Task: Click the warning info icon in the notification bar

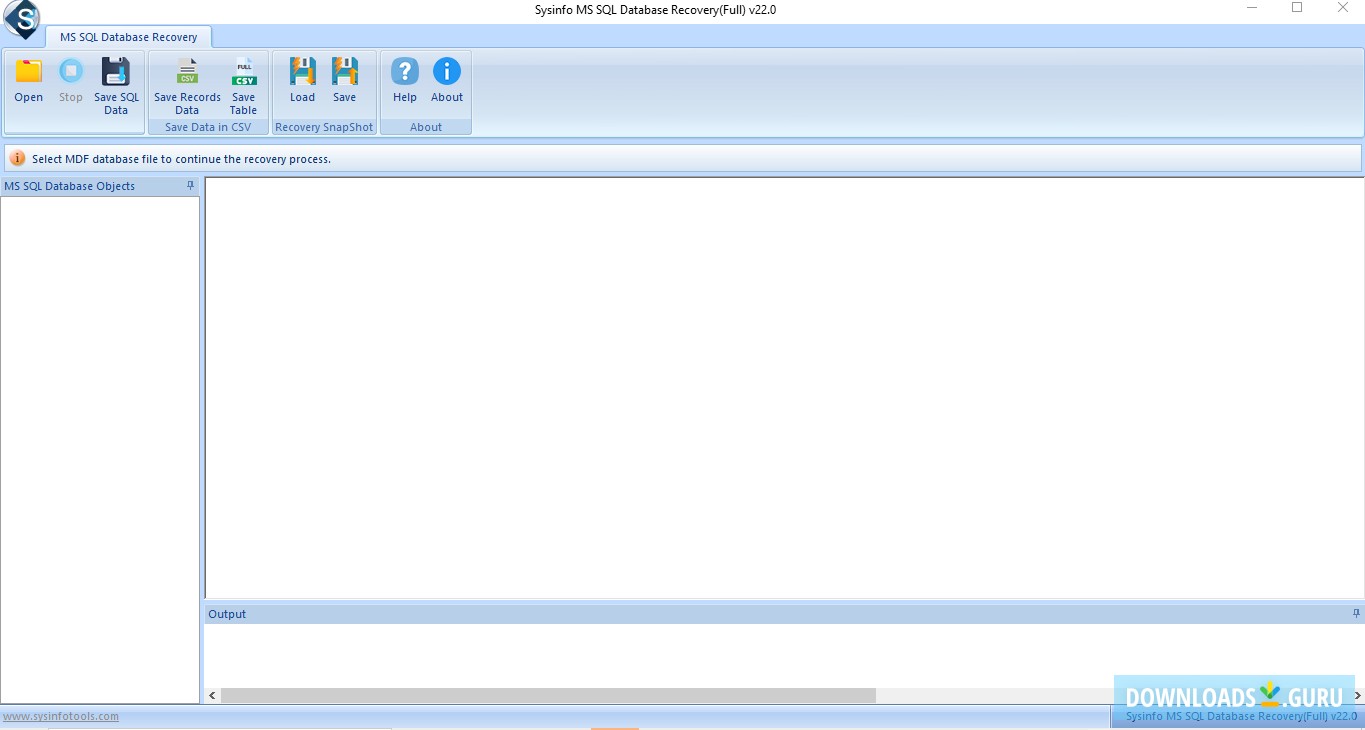Action: coord(19,158)
